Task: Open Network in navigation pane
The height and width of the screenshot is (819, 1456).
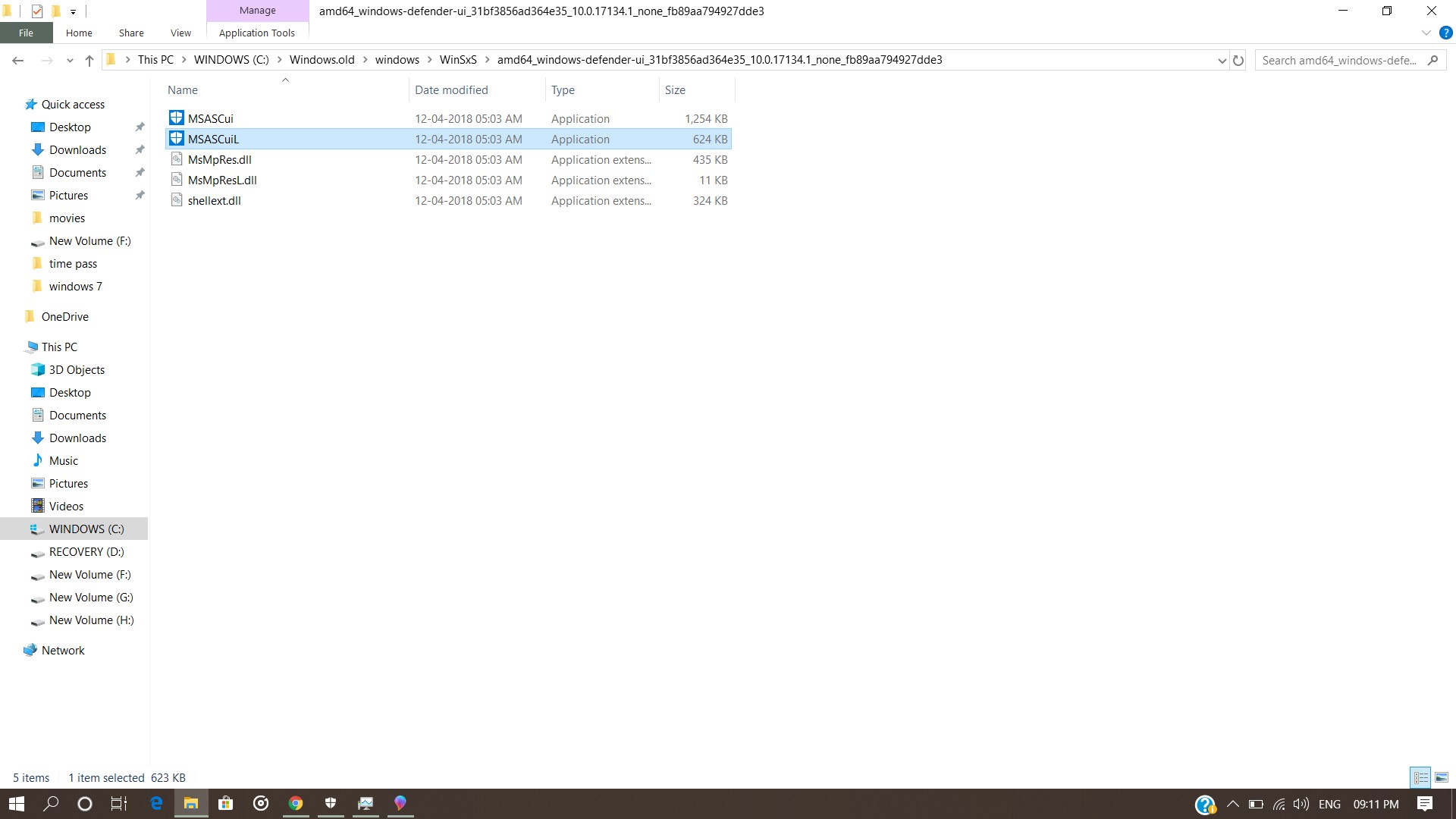Action: 63,651
